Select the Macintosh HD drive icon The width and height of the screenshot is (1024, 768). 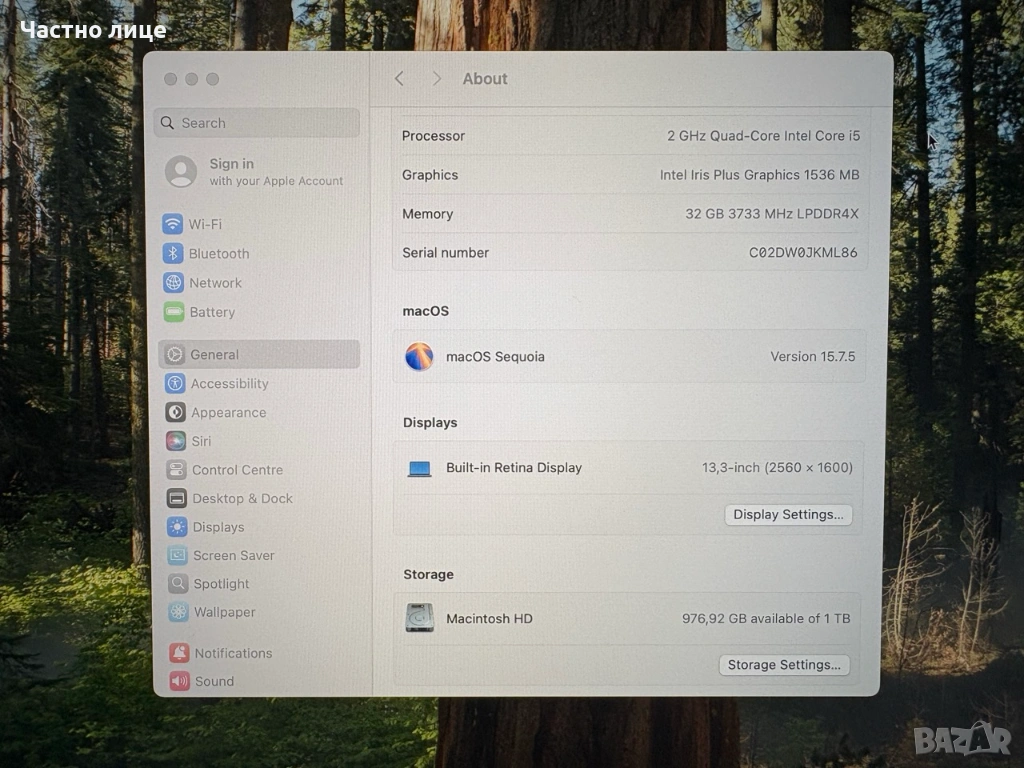click(x=419, y=618)
